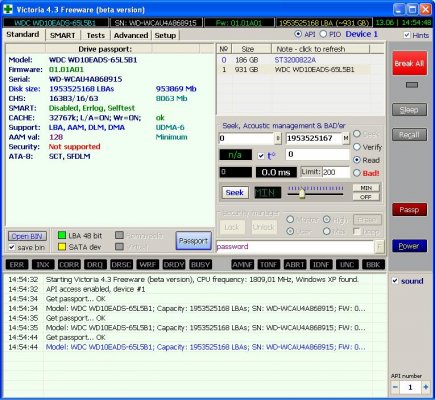This screenshot has height=400, width=435.
Task: Click the plus button by API number
Action: click(426, 387)
